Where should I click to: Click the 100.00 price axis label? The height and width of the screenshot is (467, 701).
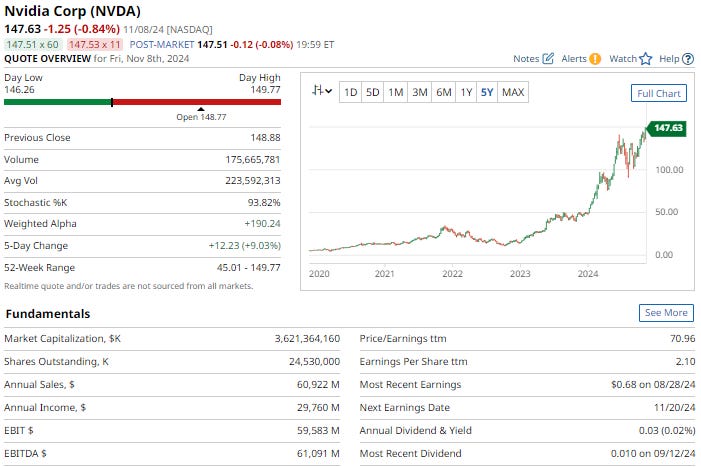[x=669, y=170]
